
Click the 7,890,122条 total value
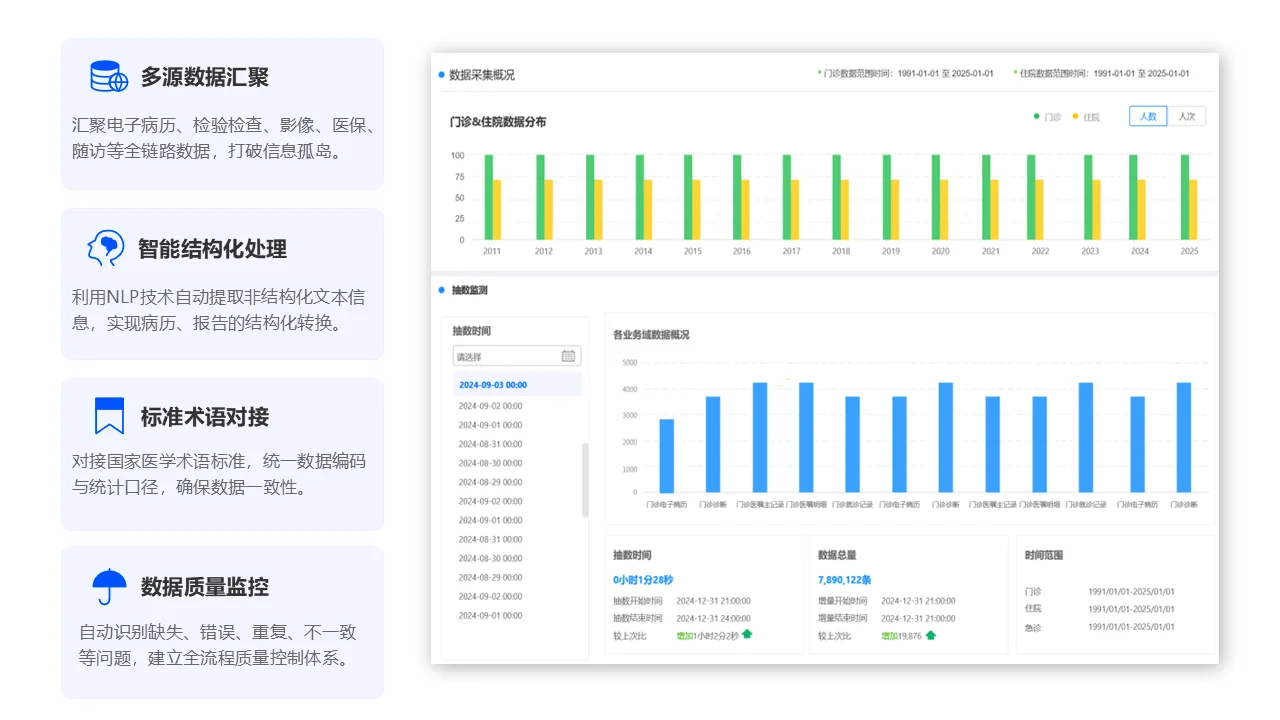pos(844,579)
